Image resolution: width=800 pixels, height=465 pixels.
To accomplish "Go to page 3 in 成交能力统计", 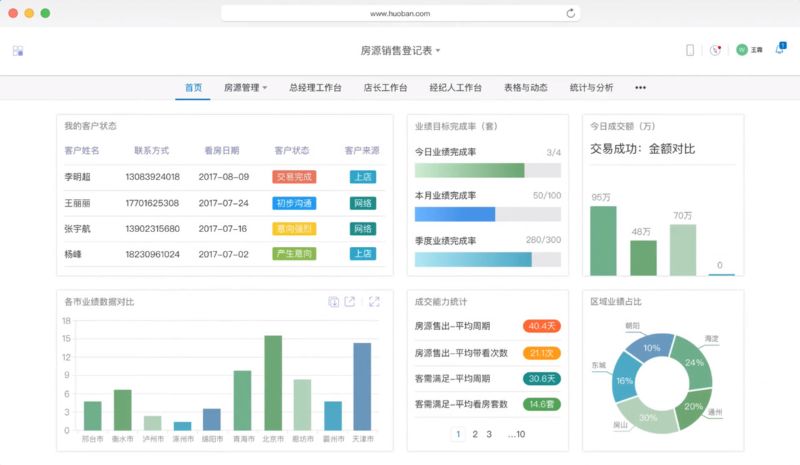I will point(489,434).
